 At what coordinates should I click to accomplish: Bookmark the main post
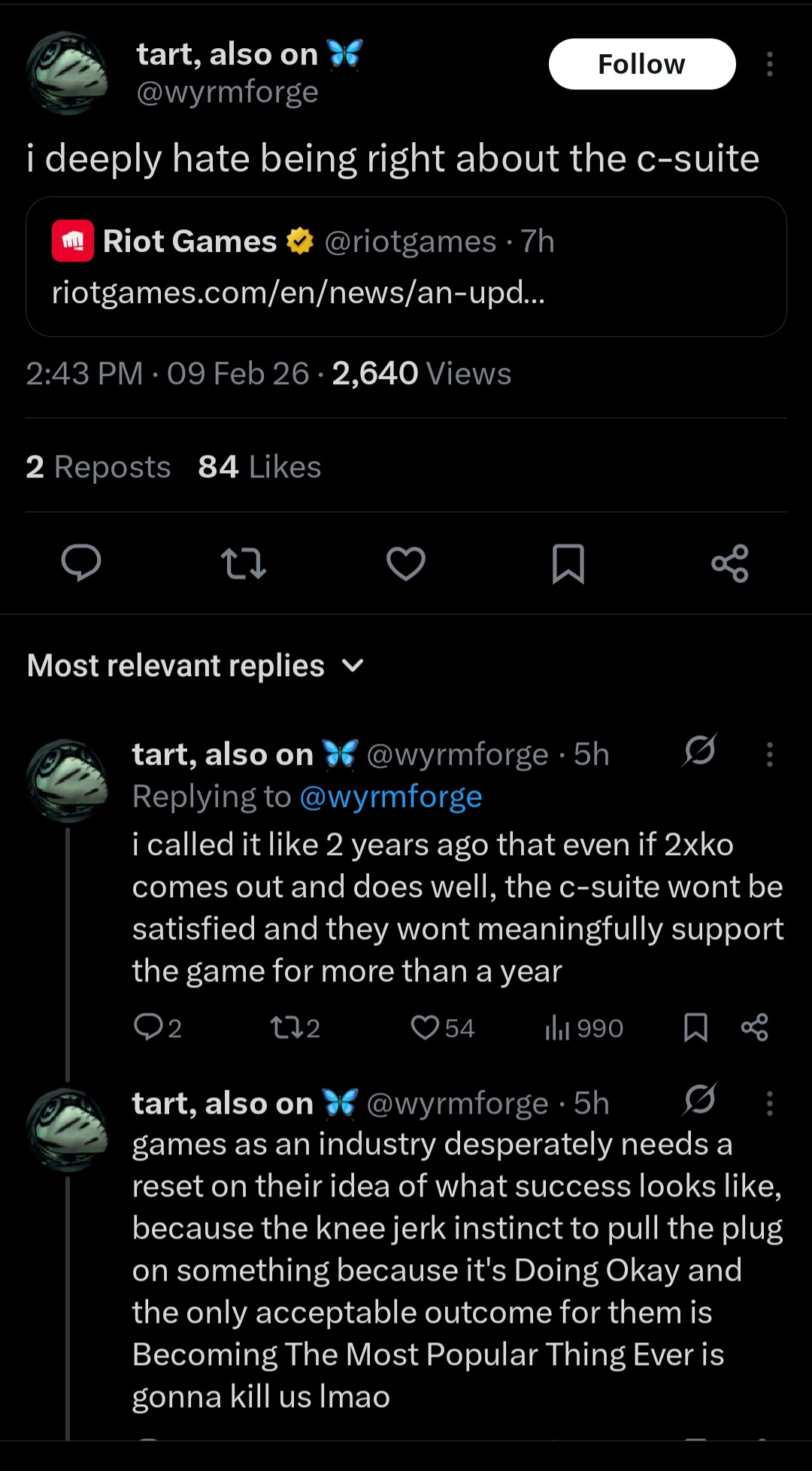point(568,563)
